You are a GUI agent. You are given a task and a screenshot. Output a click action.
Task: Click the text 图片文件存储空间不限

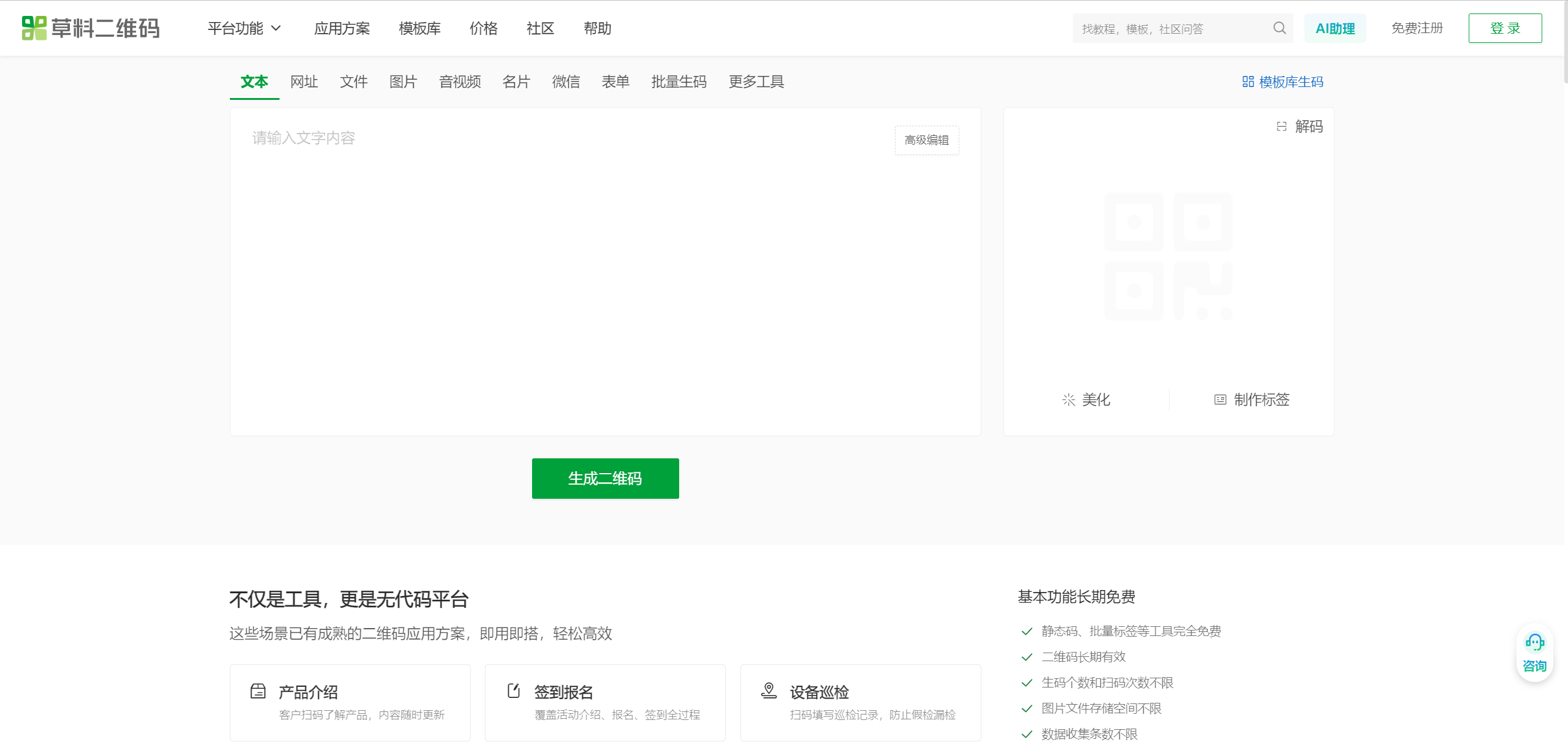pyautogui.click(x=1101, y=708)
